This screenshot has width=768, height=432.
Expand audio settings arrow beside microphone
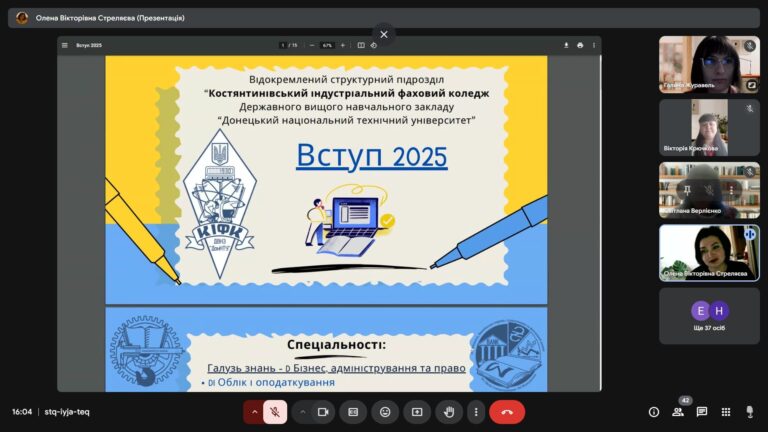(254, 412)
